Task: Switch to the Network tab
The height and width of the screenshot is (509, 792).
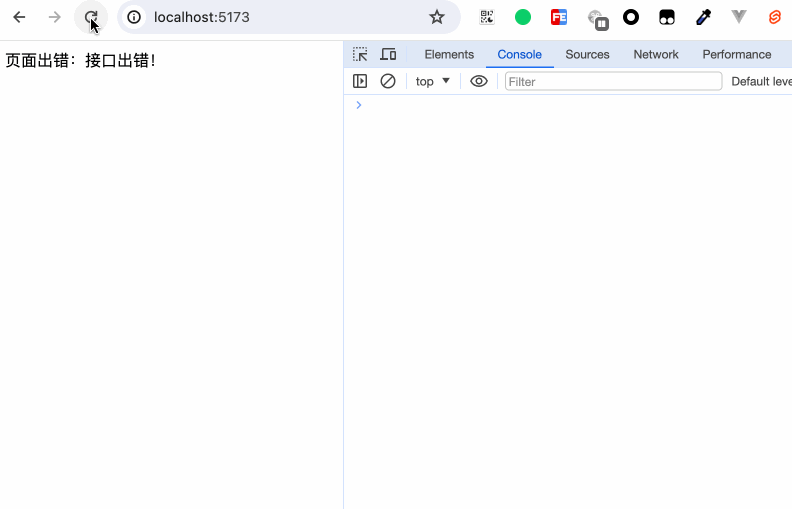Action: 655,54
